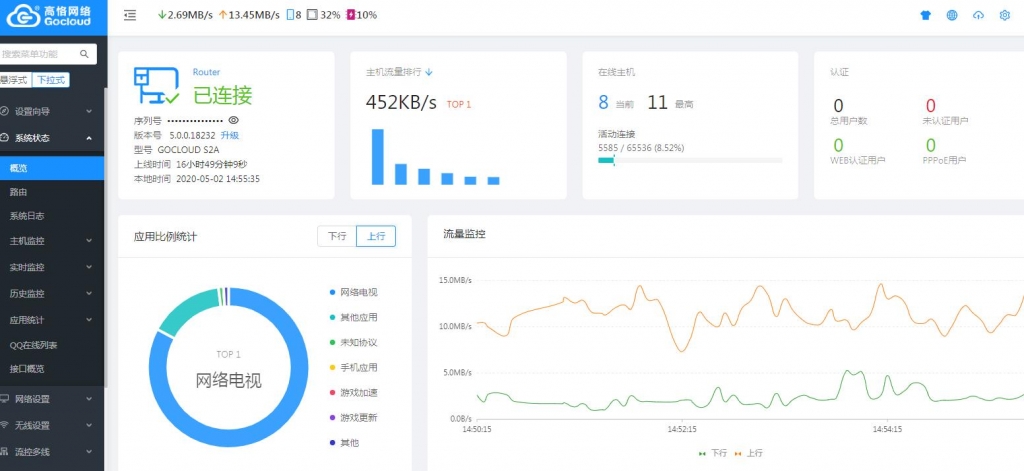
Task: Click the cloud upload icon in header
Action: pyautogui.click(x=977, y=16)
